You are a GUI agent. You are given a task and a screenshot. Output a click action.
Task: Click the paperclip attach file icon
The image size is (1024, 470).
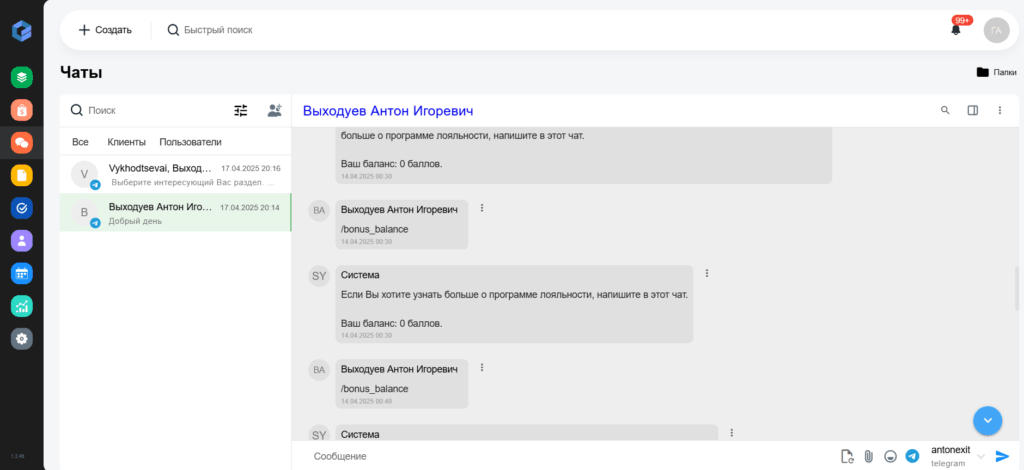[x=869, y=456]
